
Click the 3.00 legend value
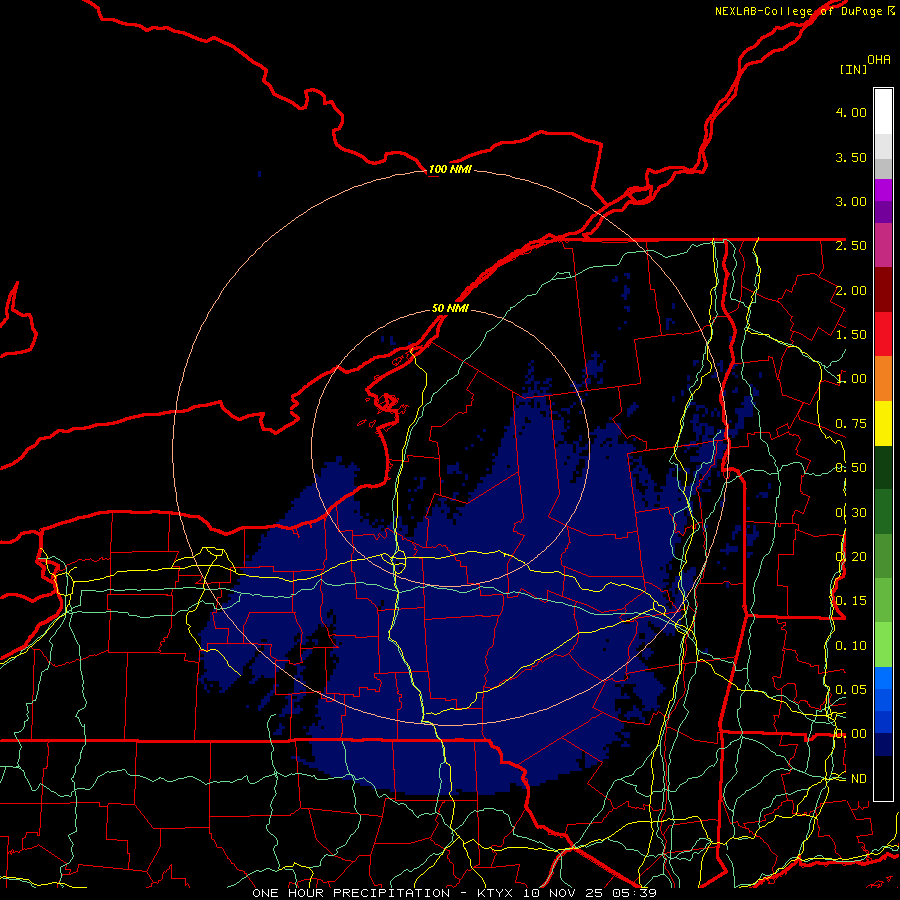tap(851, 201)
